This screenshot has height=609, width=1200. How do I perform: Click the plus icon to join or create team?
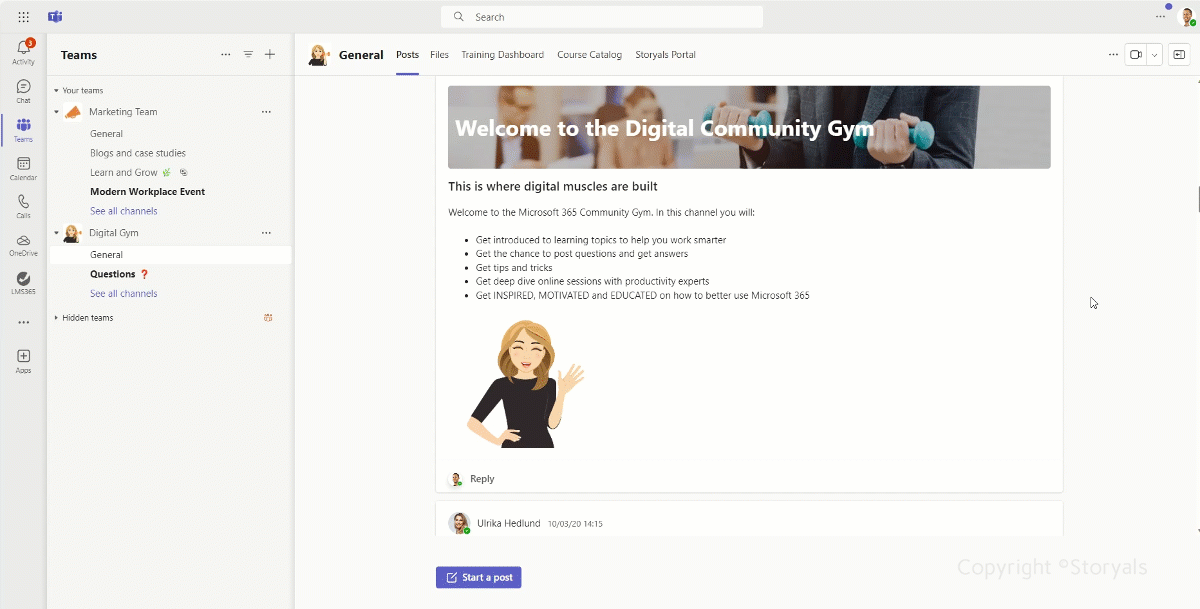(x=270, y=55)
